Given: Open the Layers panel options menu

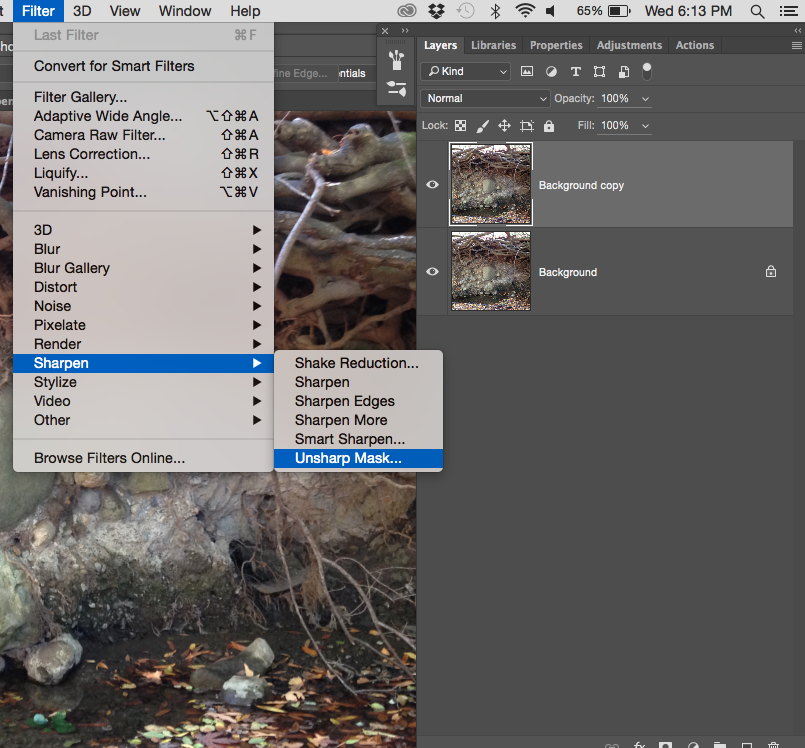Looking at the screenshot, I should click(x=796, y=46).
